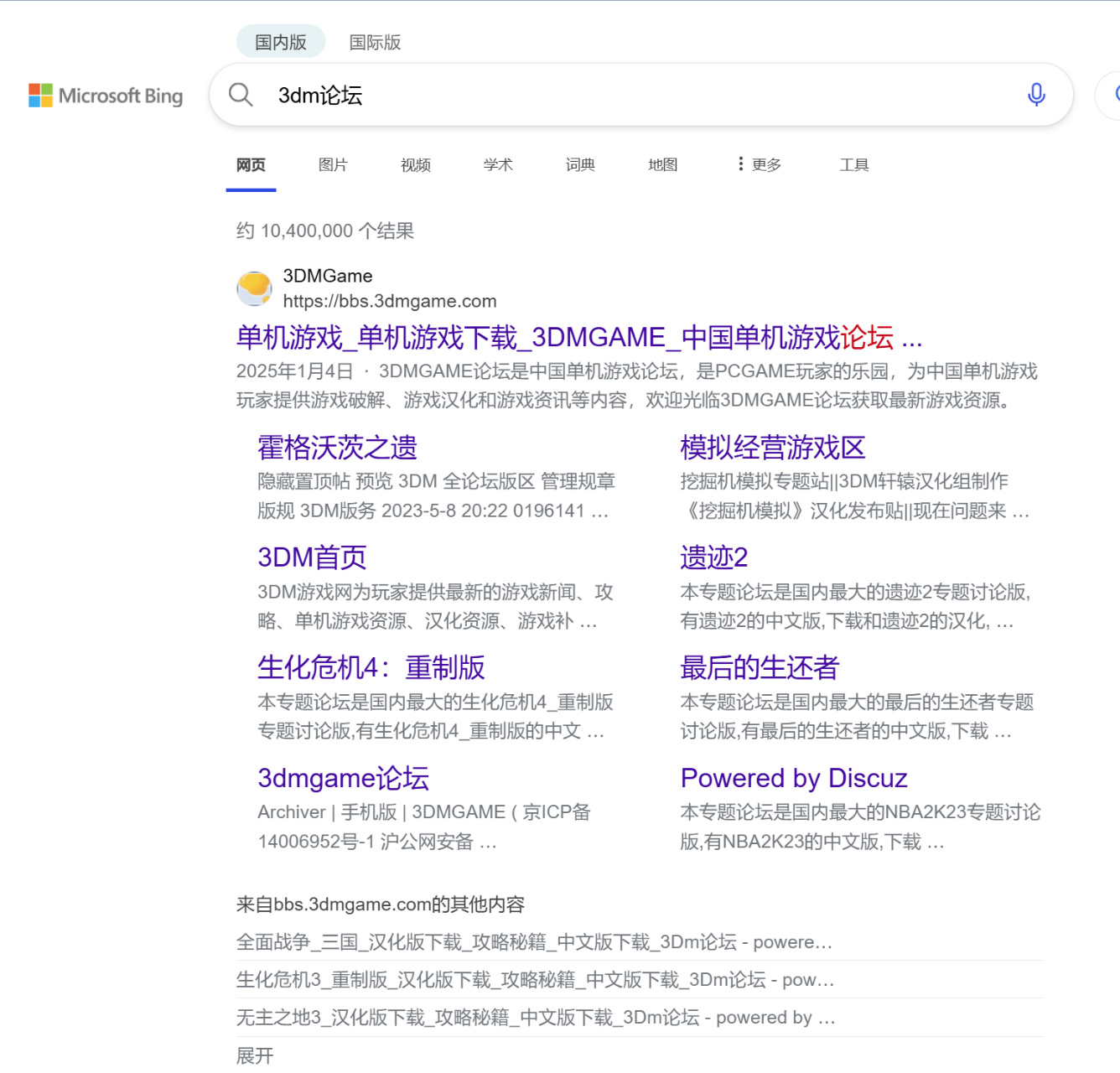Select the 视频 tab
1120x1073 pixels.
pos(416,165)
